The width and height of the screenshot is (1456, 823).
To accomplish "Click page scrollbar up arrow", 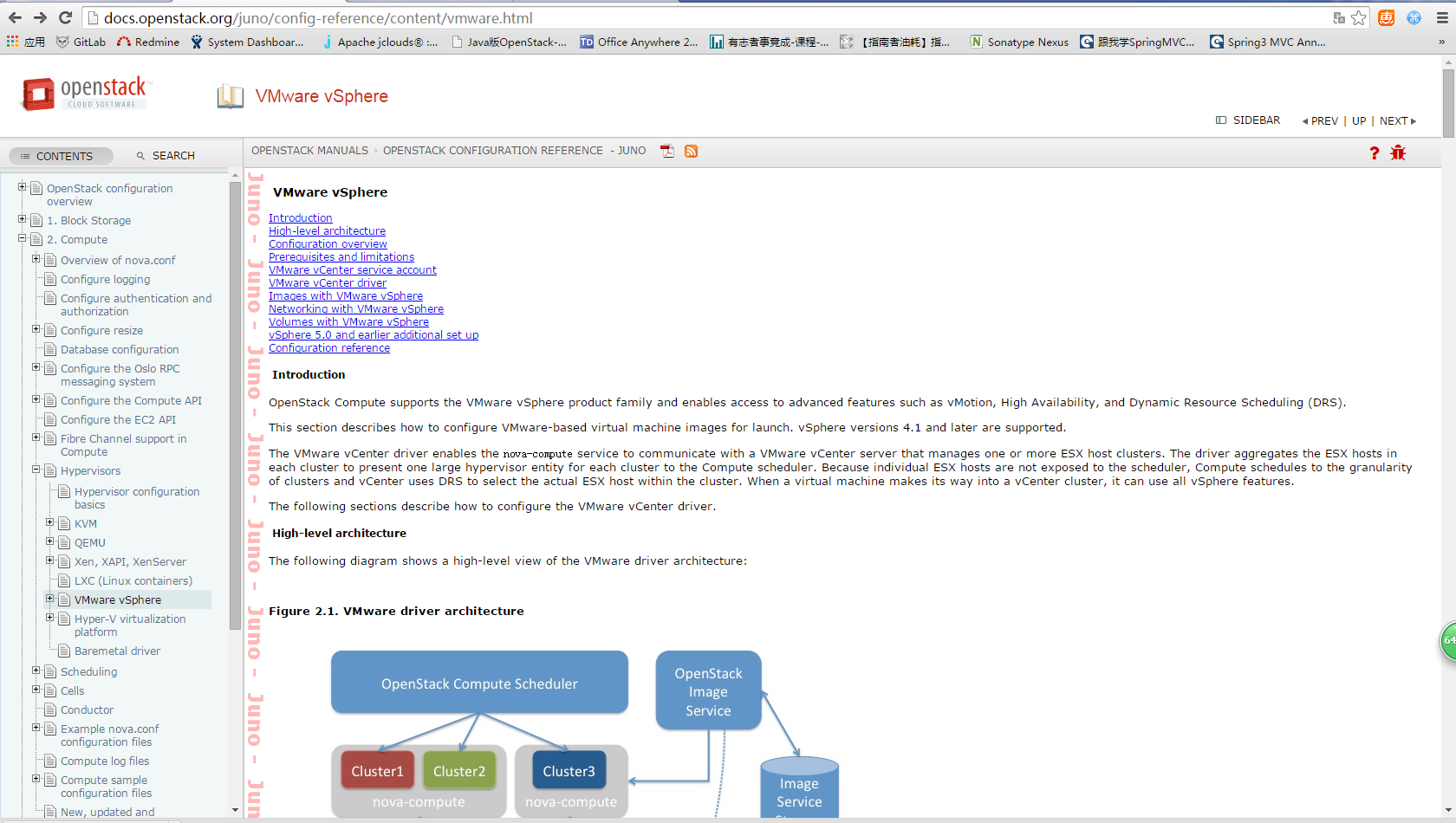I will 1448,62.
